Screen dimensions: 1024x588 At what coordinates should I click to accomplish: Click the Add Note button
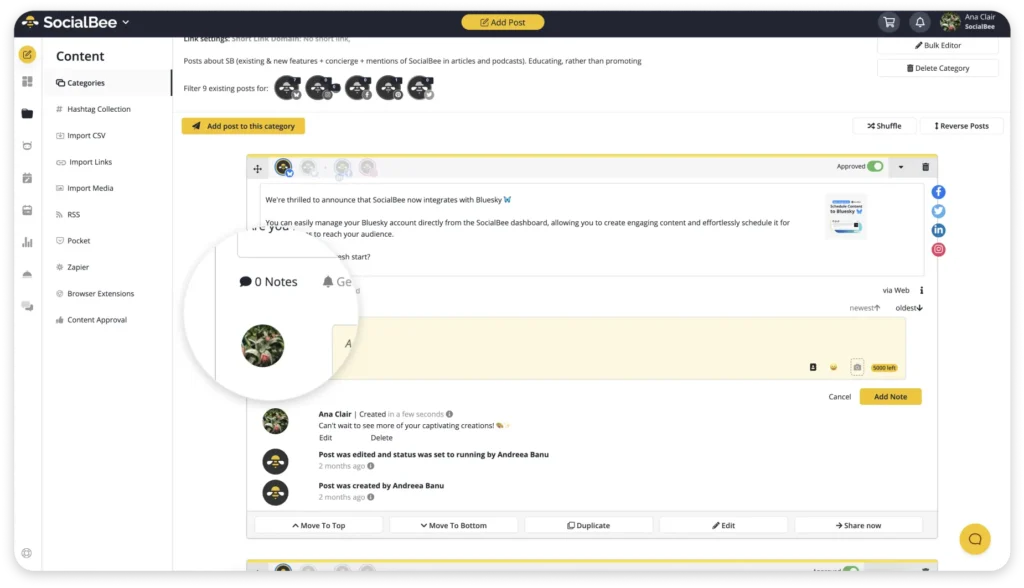[890, 397]
